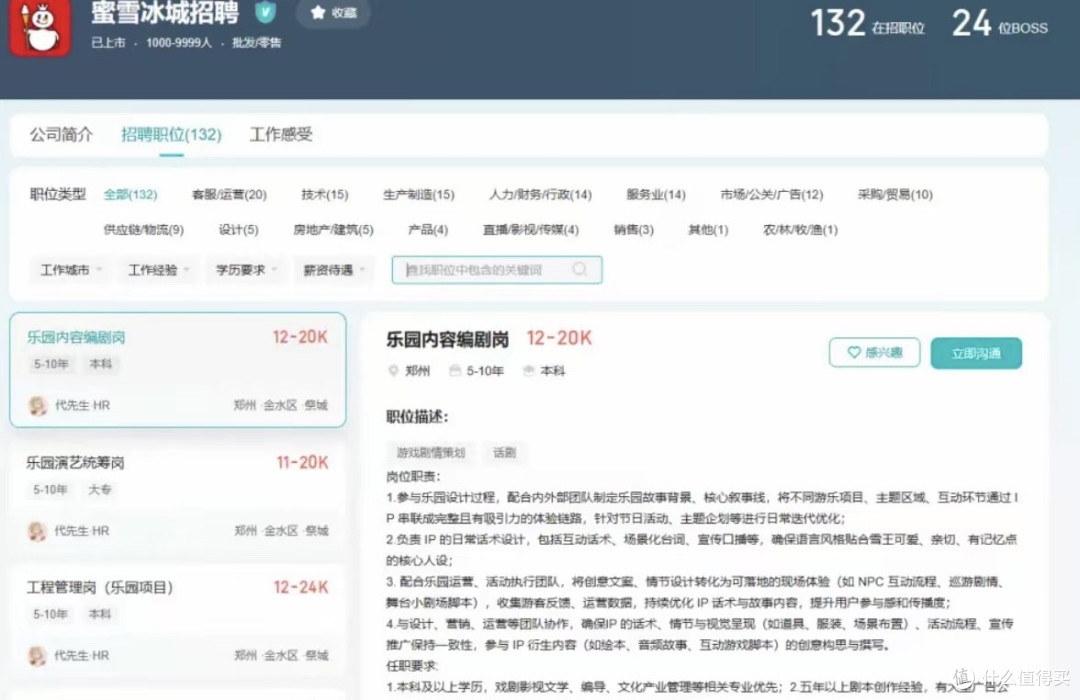The width and height of the screenshot is (1080, 700).
Task: Click the 职位描述 heading
Action: pos(417,417)
